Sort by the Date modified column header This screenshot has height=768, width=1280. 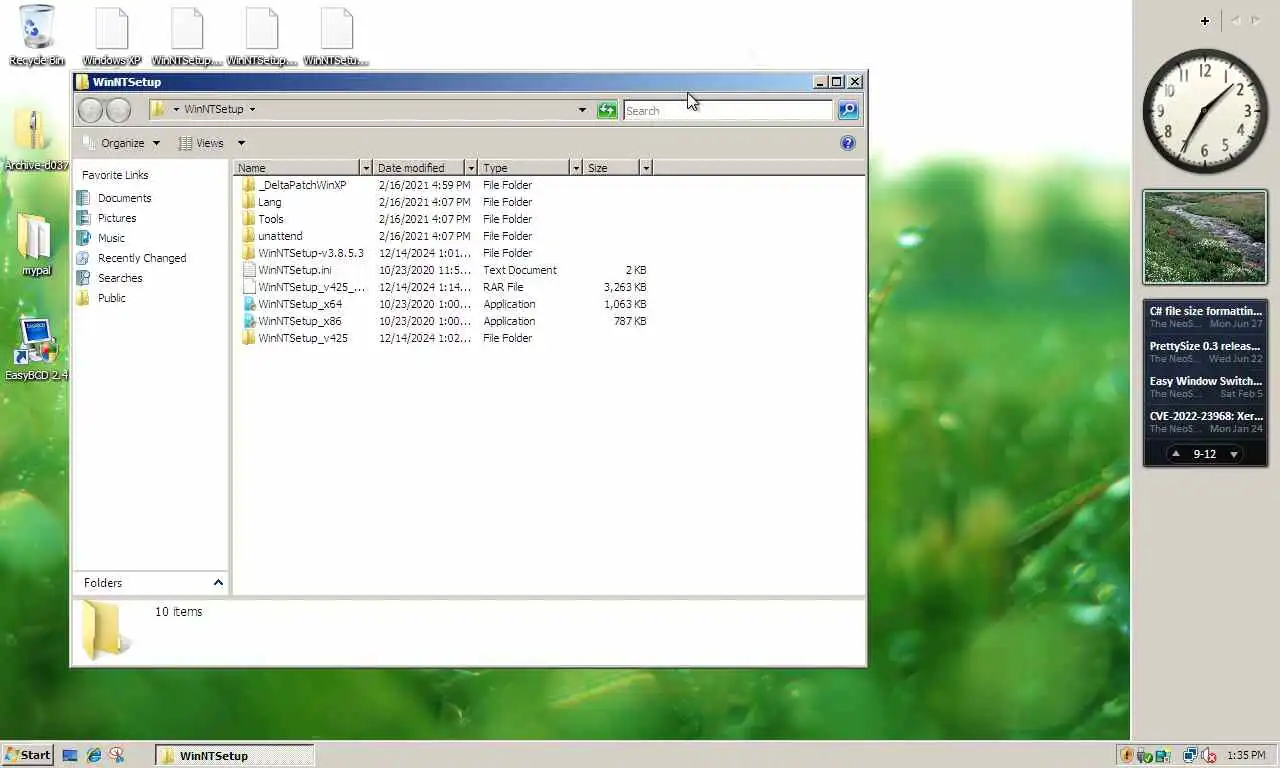[419, 168]
